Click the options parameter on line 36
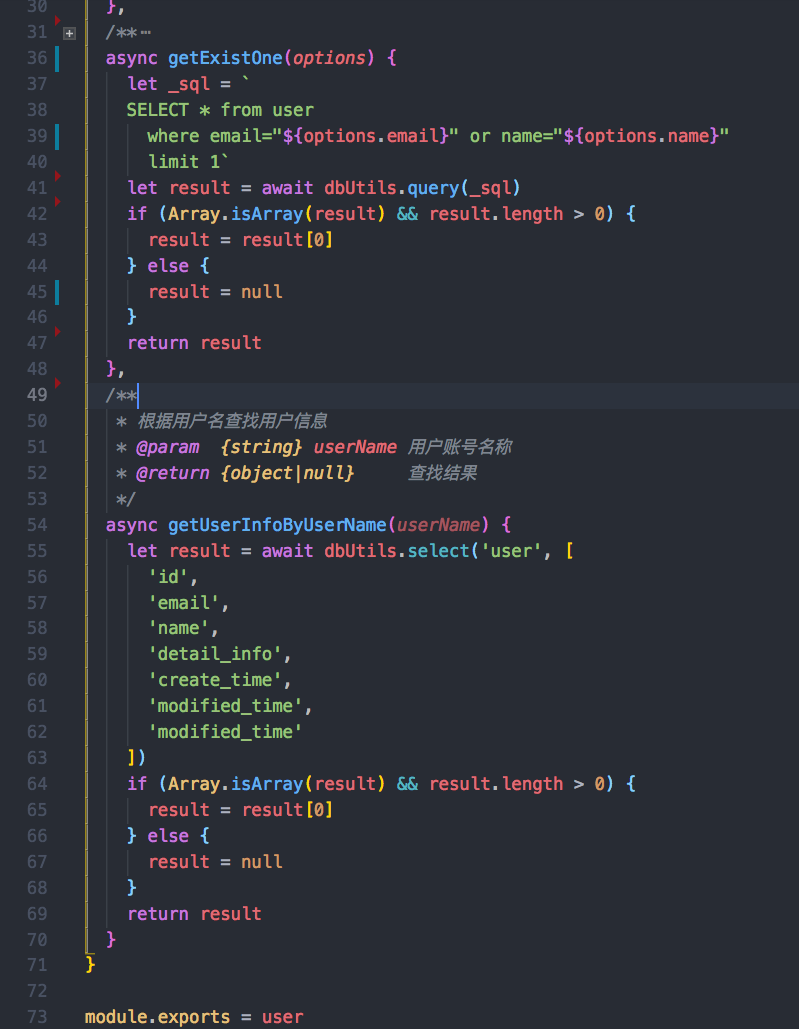The image size is (799, 1029). pyautogui.click(x=329, y=58)
